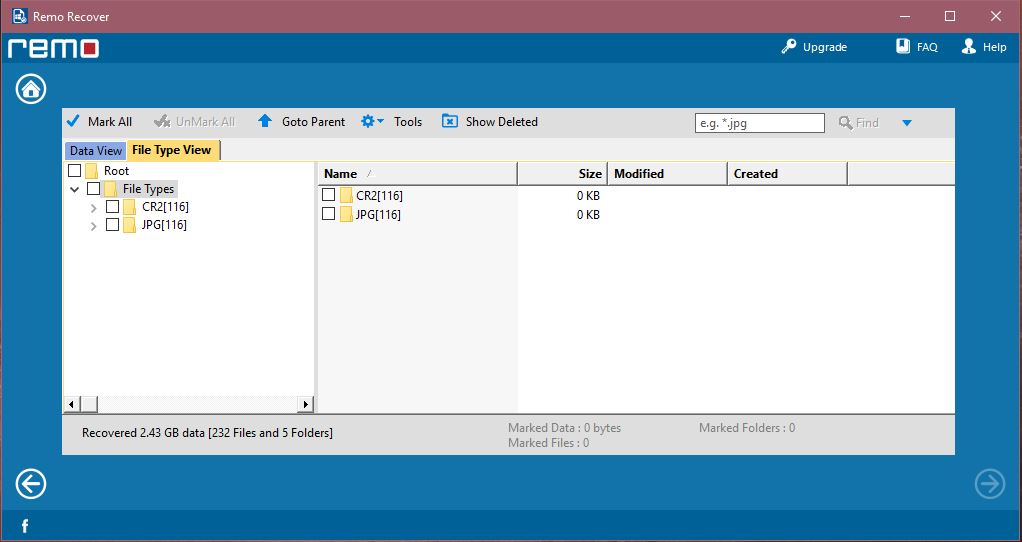Check the JPG[116] checkbox in file list
1022x542 pixels.
(x=329, y=214)
